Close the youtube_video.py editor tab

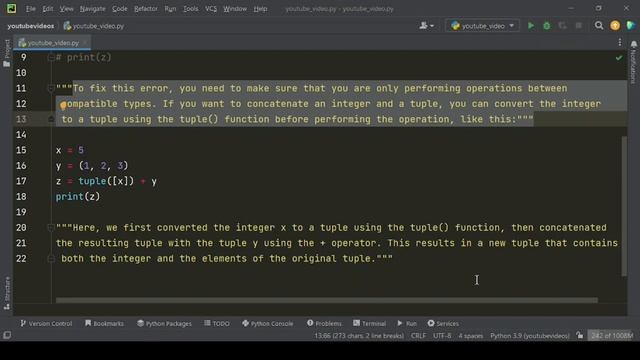[x=85, y=42]
